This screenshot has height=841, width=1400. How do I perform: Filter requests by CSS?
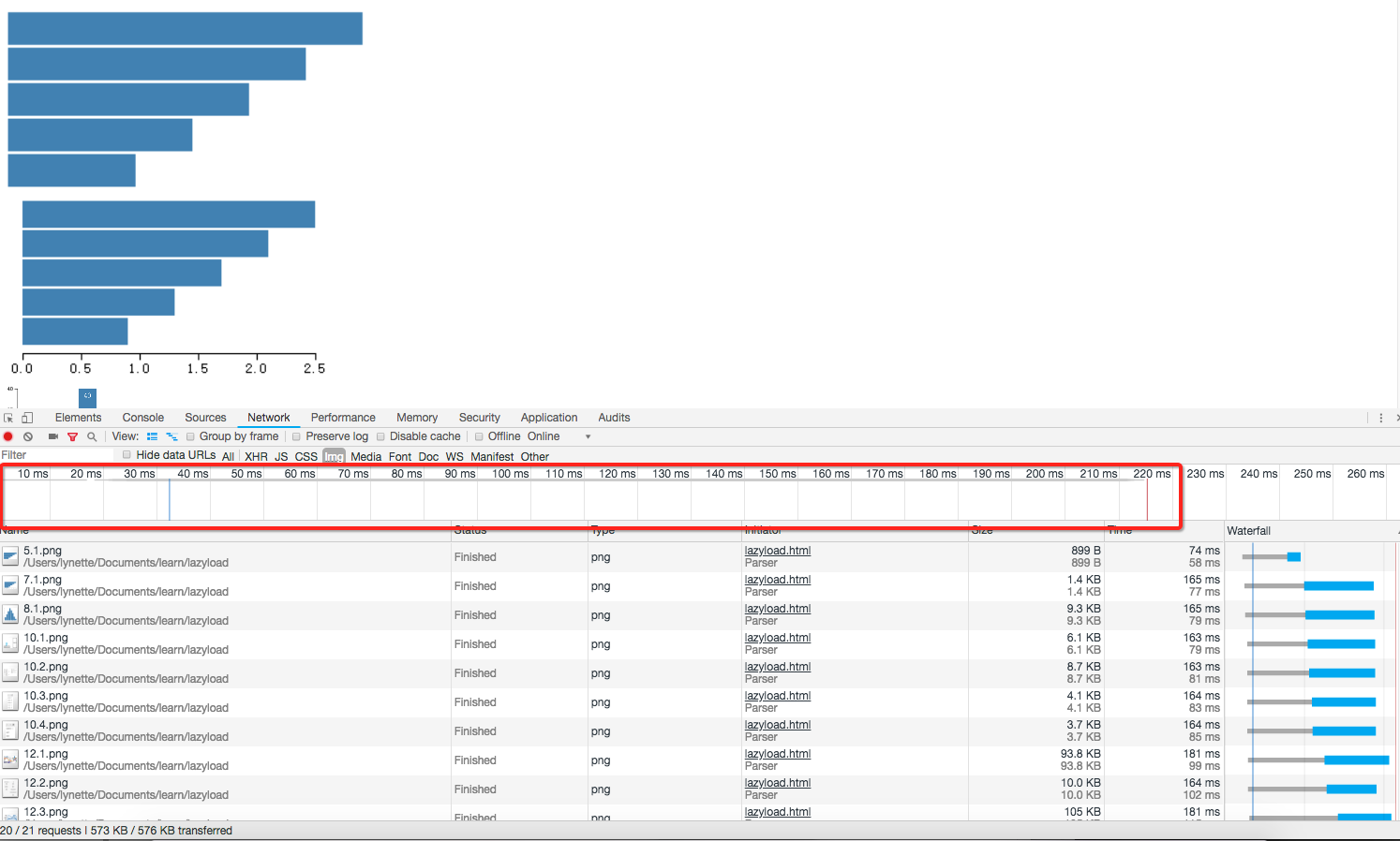[x=306, y=457]
